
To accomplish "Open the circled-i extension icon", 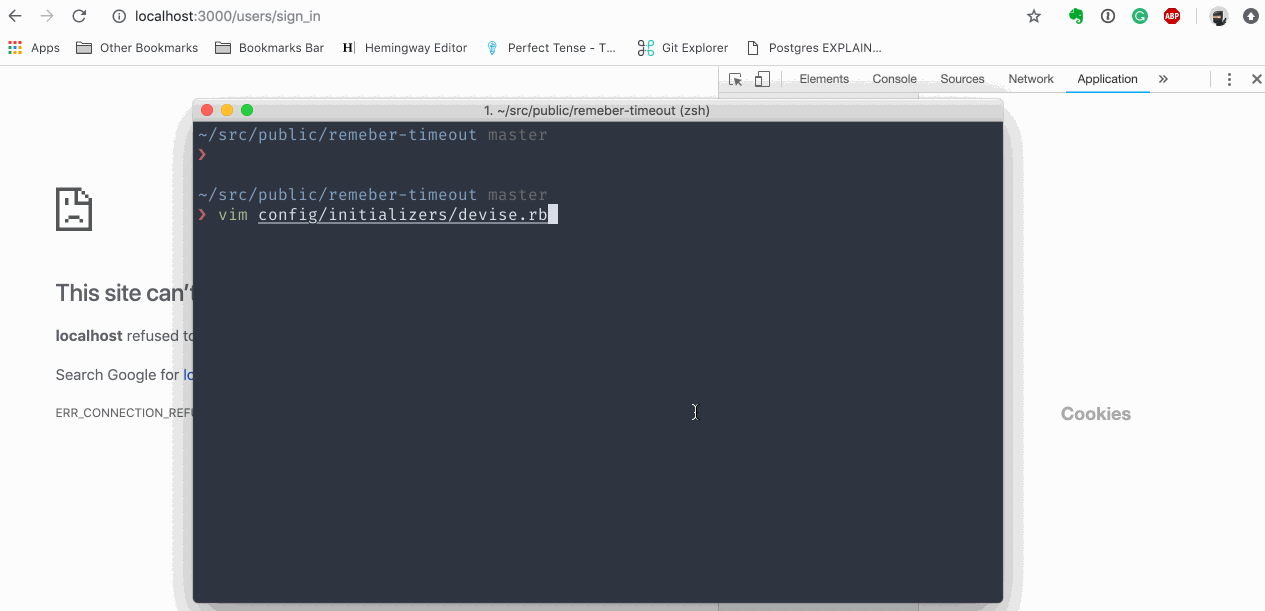I will [1108, 16].
